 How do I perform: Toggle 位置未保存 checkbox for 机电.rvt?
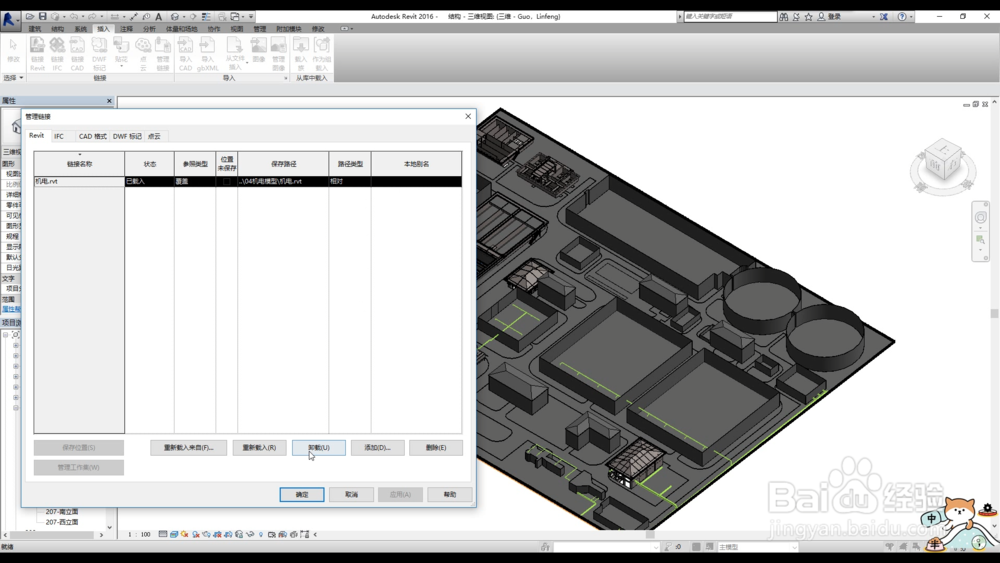(x=226, y=182)
